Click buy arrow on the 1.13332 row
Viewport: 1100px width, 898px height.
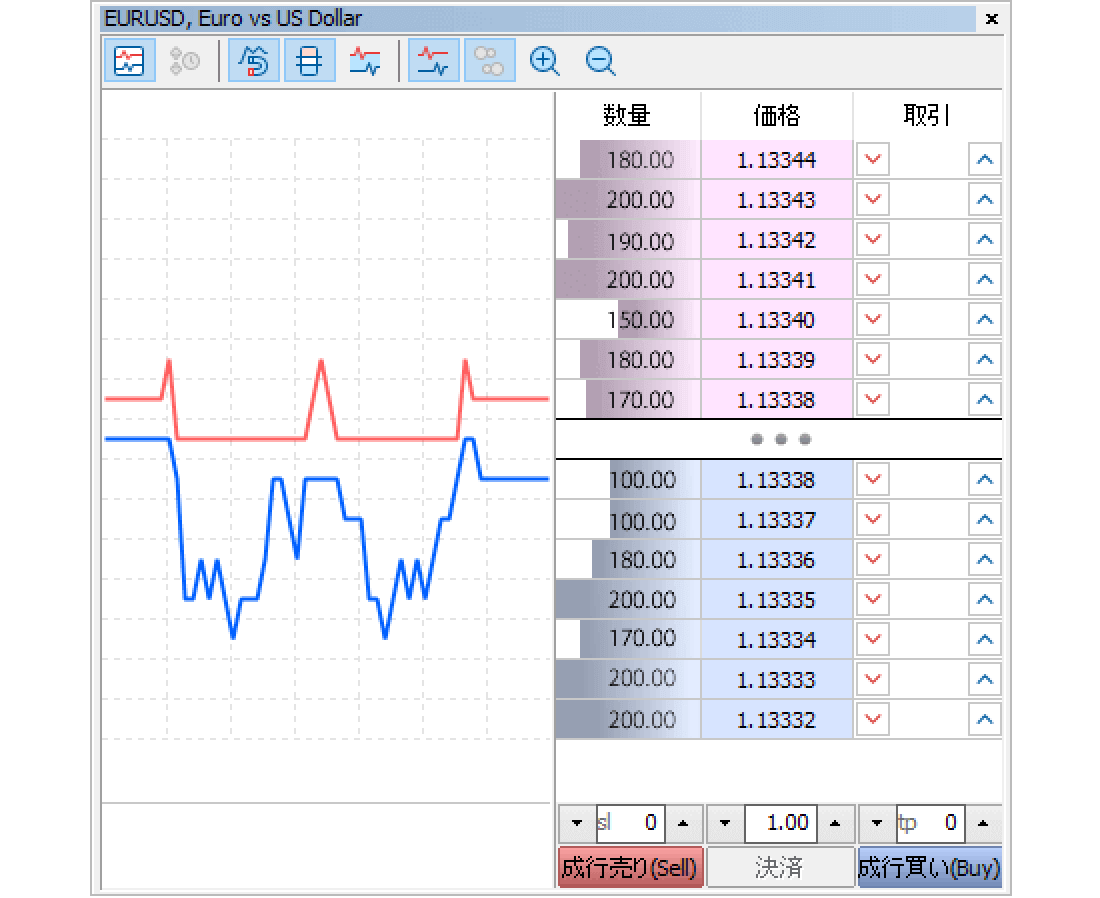click(984, 720)
